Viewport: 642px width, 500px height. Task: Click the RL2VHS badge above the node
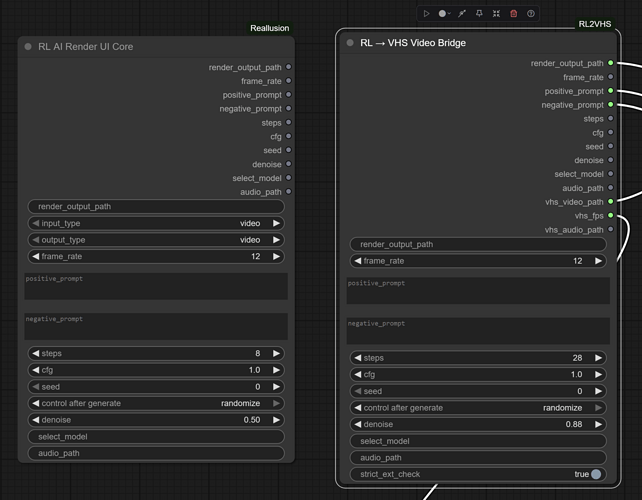pos(595,24)
